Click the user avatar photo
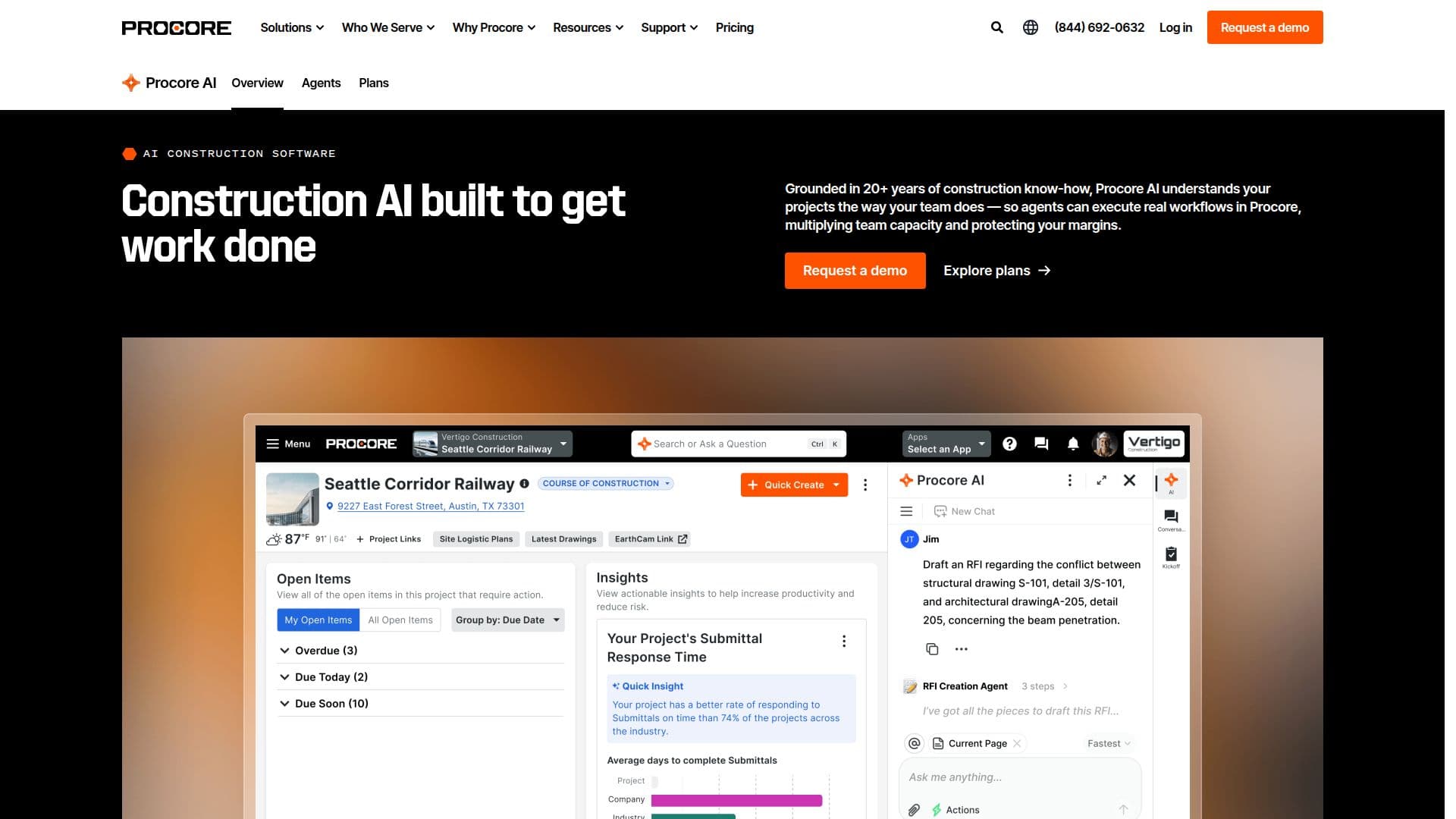 [x=1104, y=444]
